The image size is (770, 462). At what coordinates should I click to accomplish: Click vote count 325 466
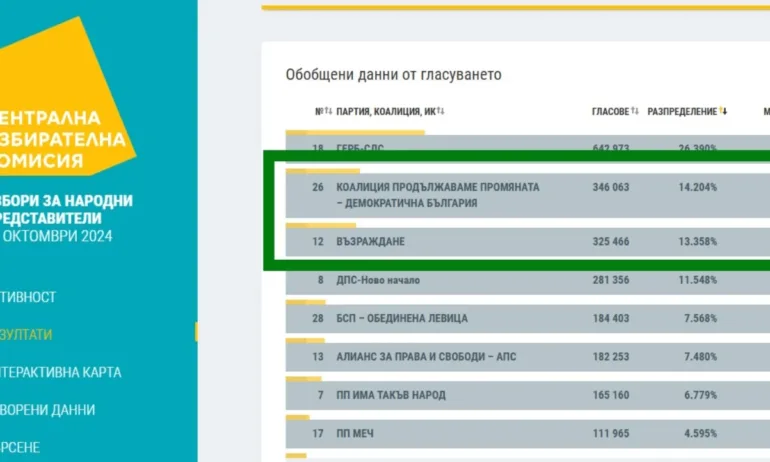(610, 242)
